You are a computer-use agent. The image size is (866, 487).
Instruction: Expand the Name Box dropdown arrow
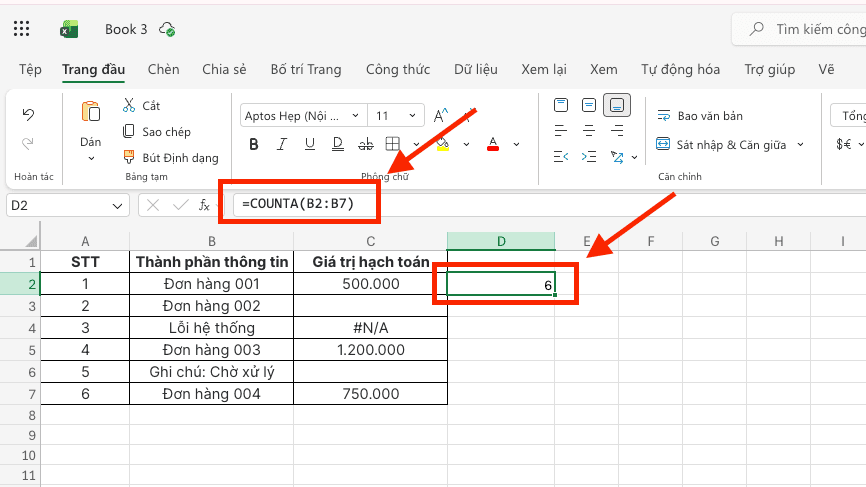tap(118, 205)
